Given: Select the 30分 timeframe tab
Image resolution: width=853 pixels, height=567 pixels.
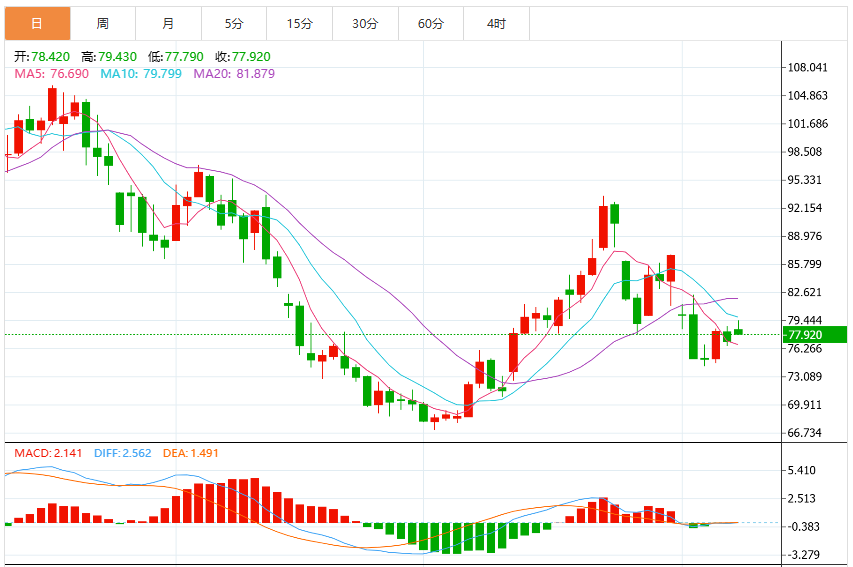Looking at the screenshot, I should click(x=366, y=23).
